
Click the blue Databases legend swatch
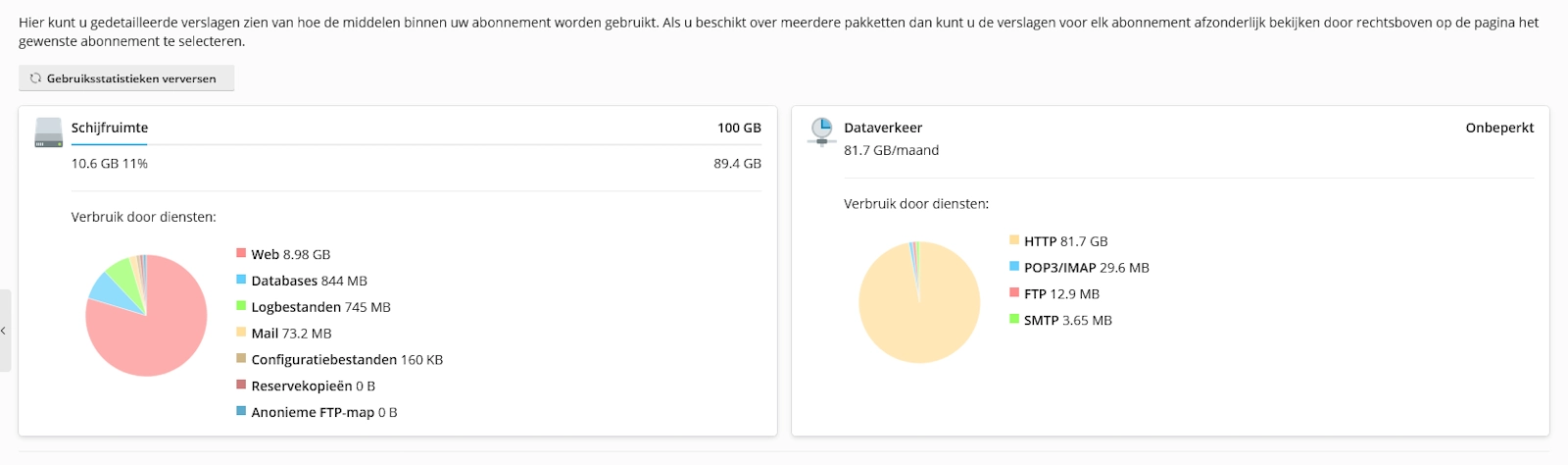point(241,280)
